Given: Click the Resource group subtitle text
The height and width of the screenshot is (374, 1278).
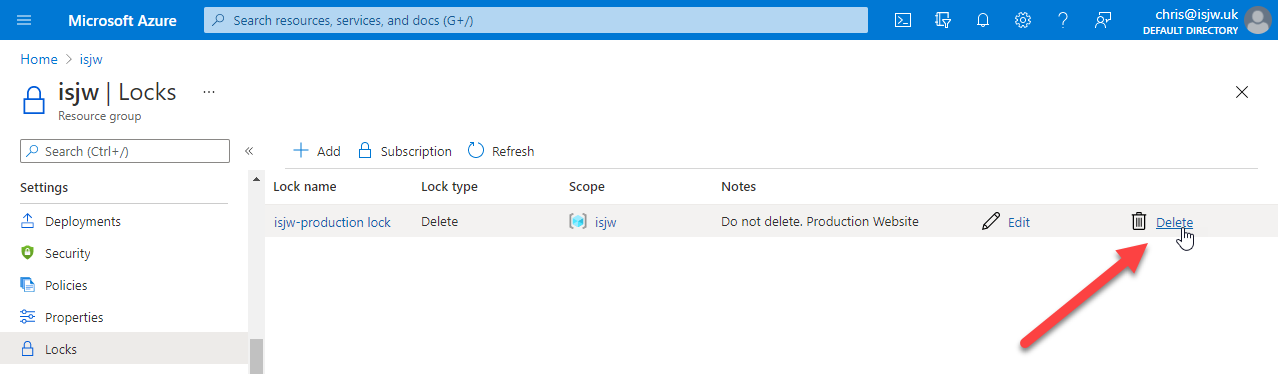Looking at the screenshot, I should tap(99, 116).
